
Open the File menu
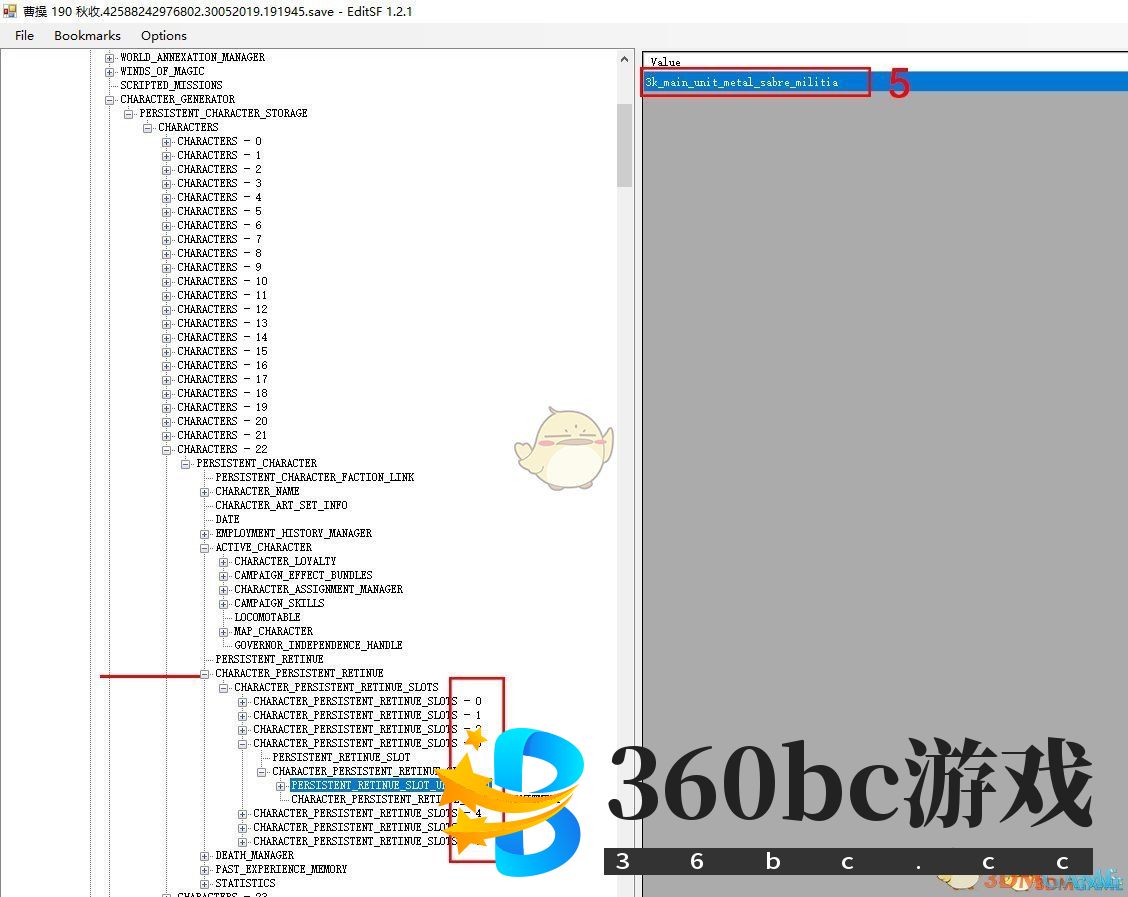pyautogui.click(x=24, y=35)
